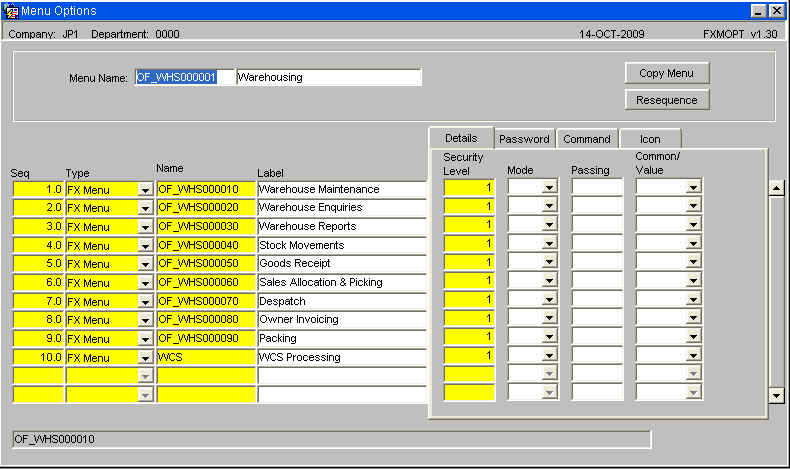
Task: Select the Despatch label
Action: tap(342, 301)
